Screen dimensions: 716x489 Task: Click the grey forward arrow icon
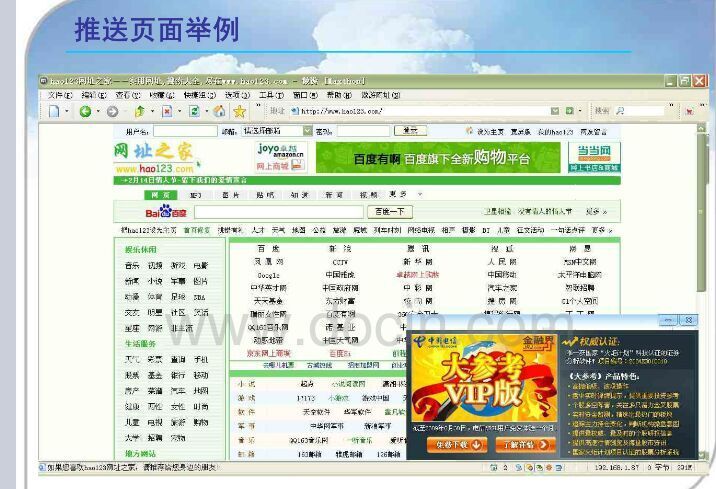point(112,111)
